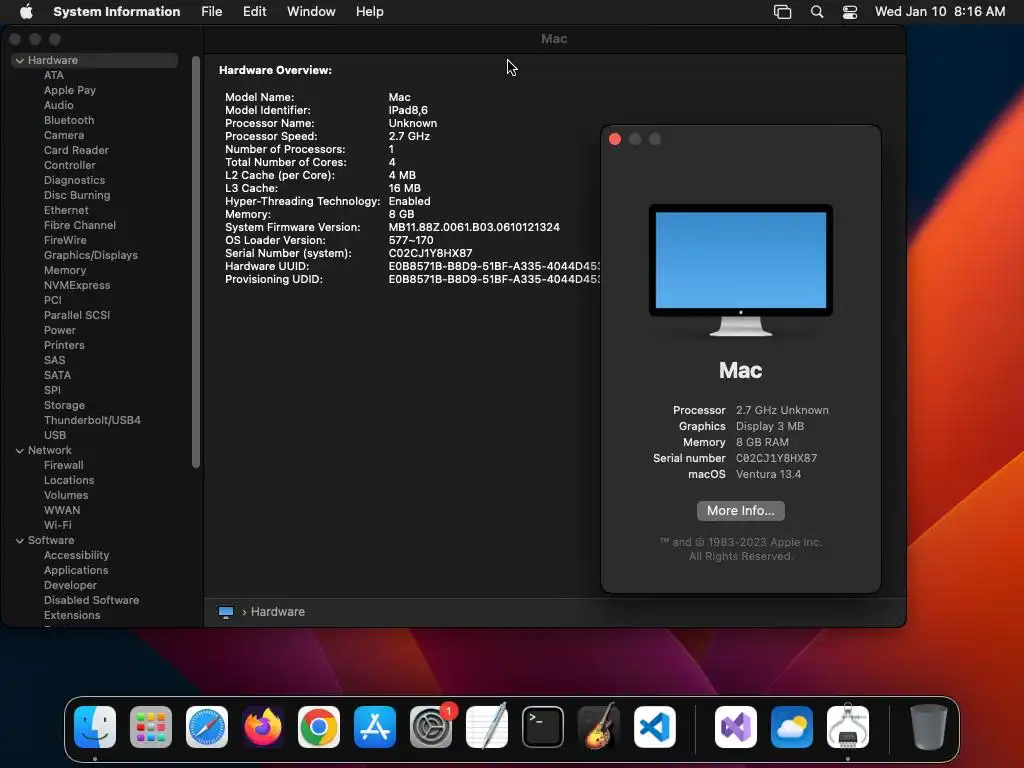Select USB in the sidebar
This screenshot has height=768, width=1024.
tap(55, 436)
